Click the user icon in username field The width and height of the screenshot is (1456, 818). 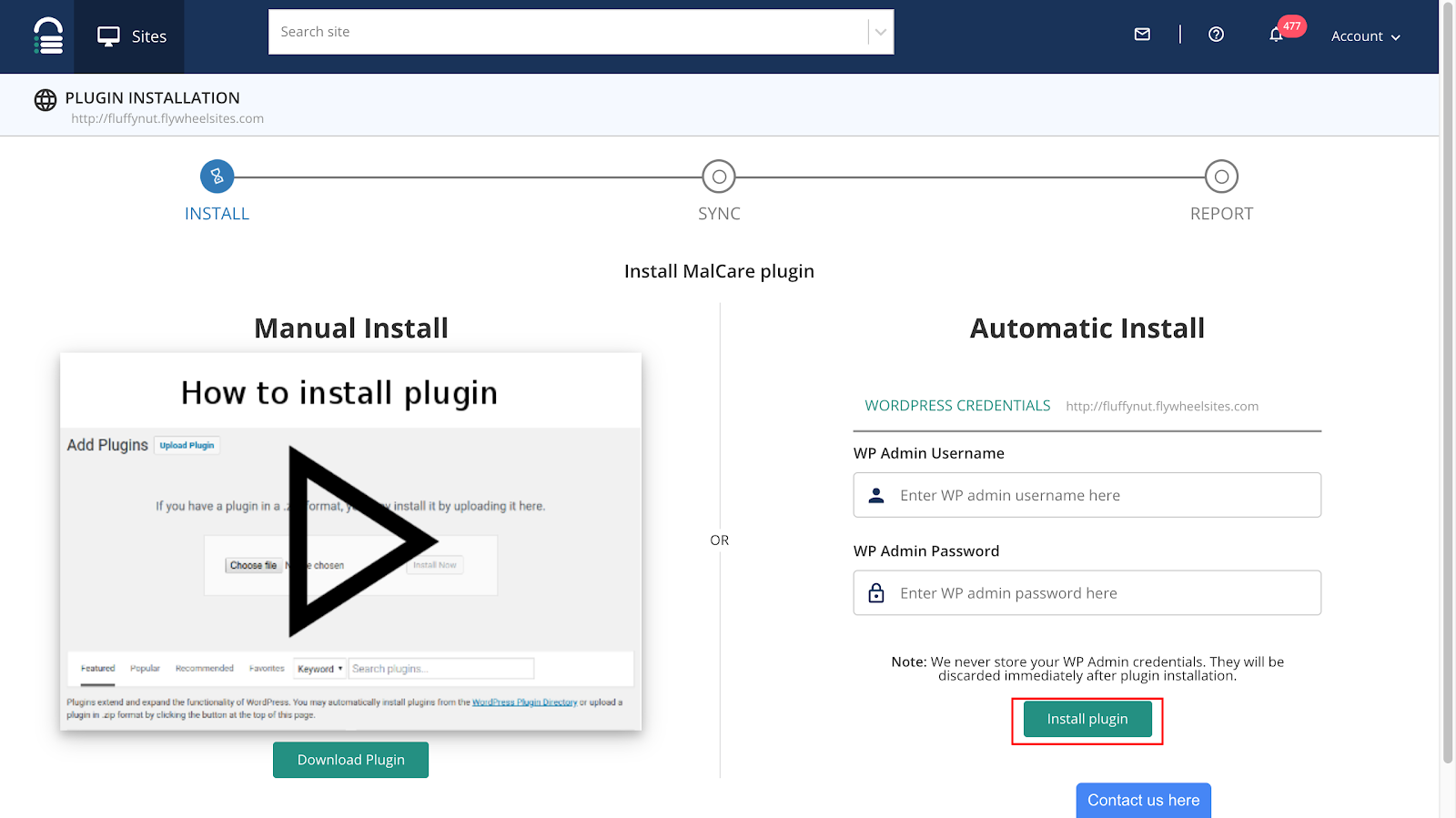[876, 495]
